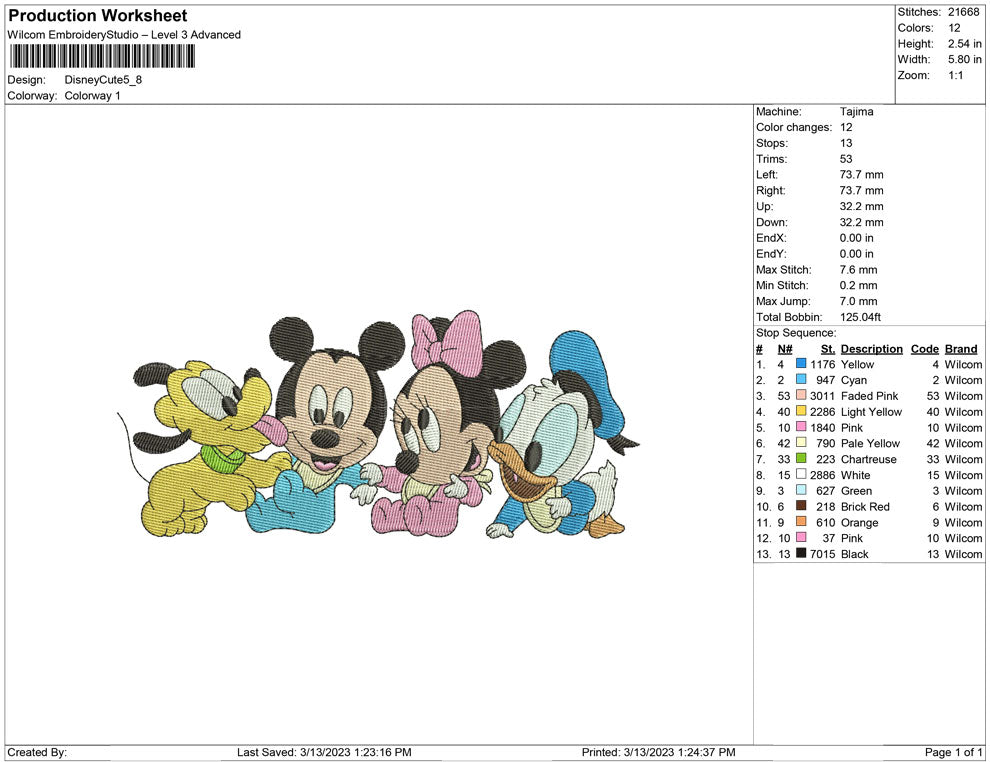The width and height of the screenshot is (990, 762).
Task: Click the Colorway 1 field
Action: pos(93,96)
